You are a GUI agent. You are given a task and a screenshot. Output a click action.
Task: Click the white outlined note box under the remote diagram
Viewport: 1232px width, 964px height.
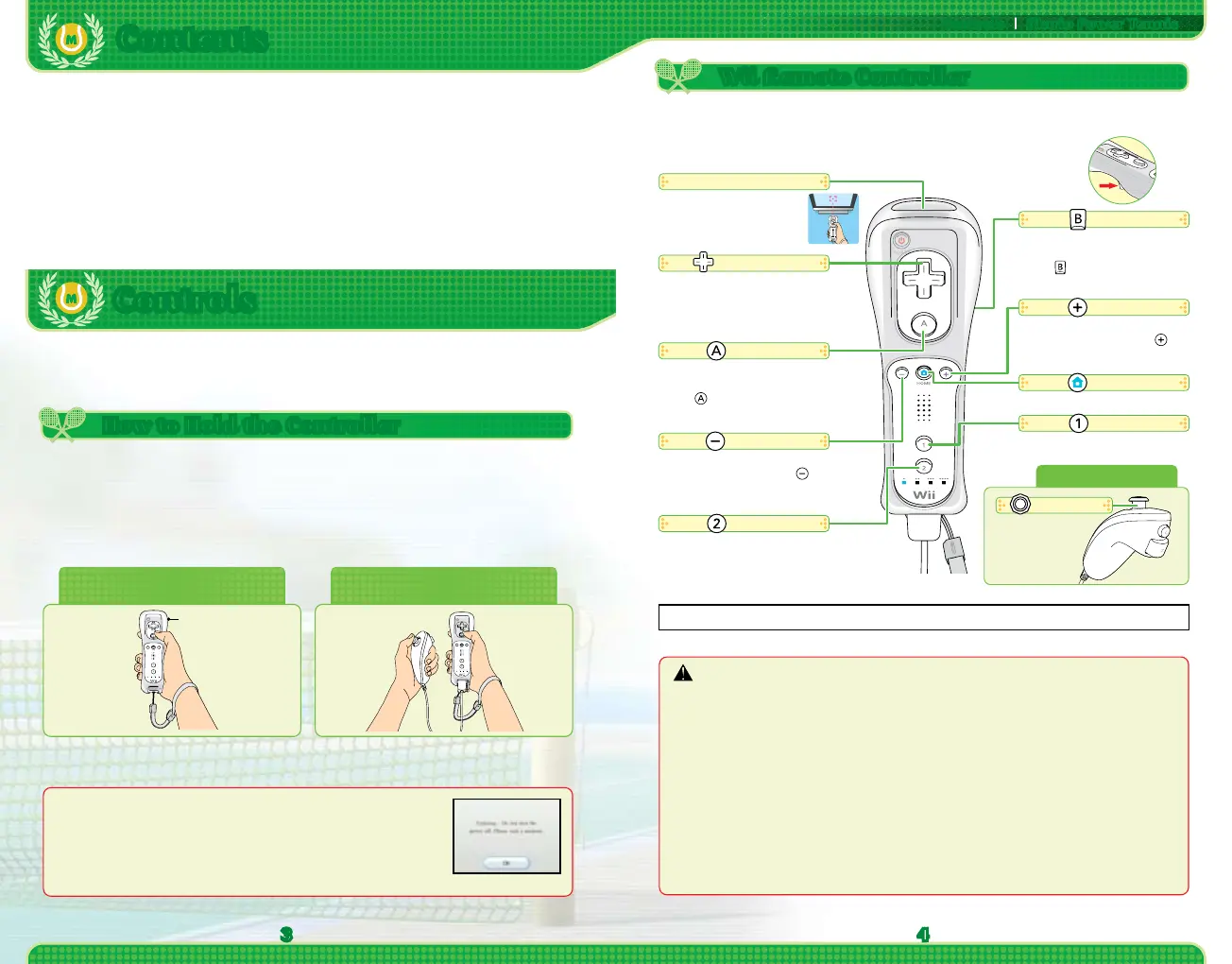923,617
